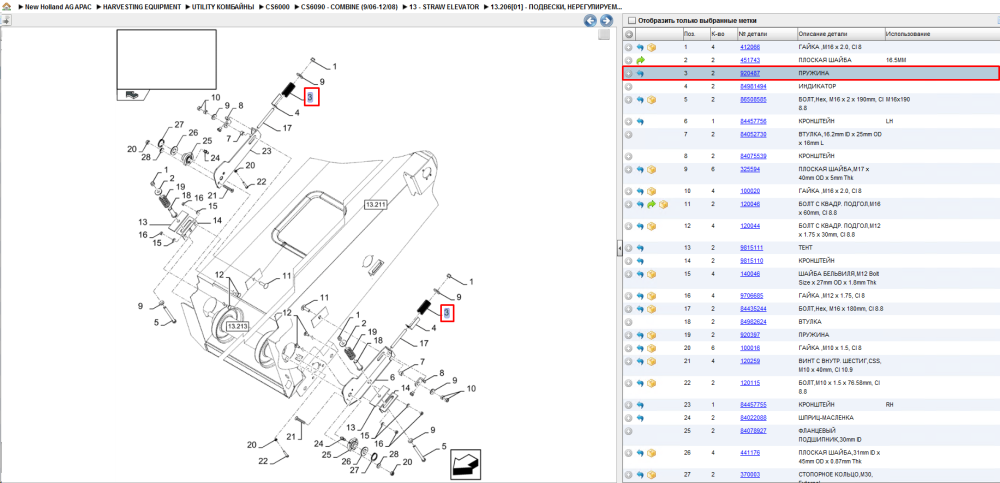1000x483 pixels.
Task: Click the next figure arrow
Action: 606,21
